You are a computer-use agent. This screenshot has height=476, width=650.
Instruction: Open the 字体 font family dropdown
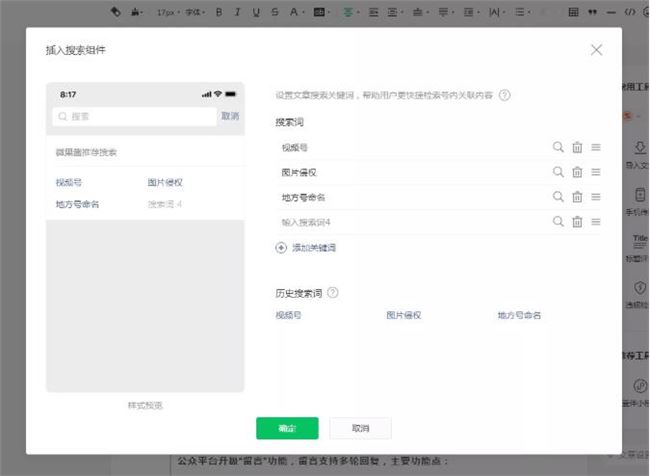tap(195, 12)
